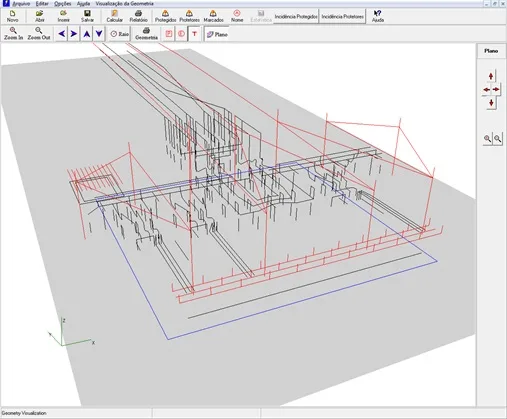
Task: Select the Nome tool
Action: coord(237,16)
